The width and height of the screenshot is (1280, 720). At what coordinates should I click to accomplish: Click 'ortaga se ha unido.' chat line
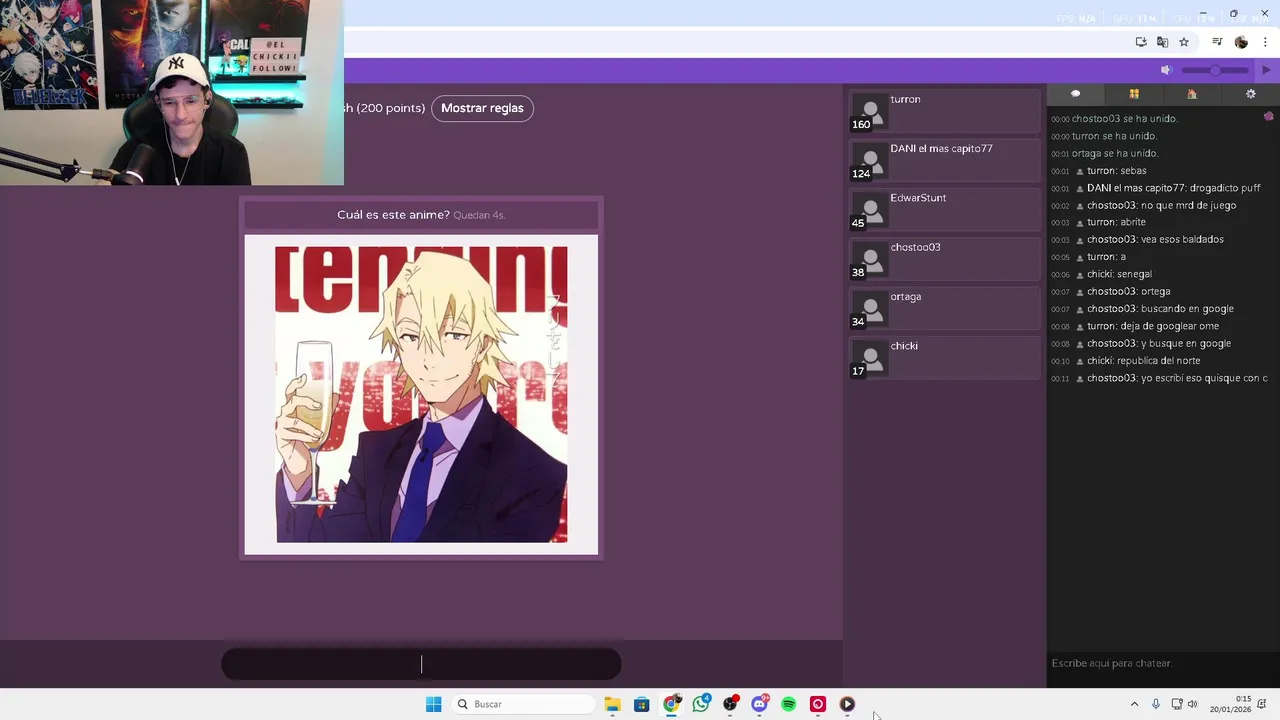point(1115,154)
